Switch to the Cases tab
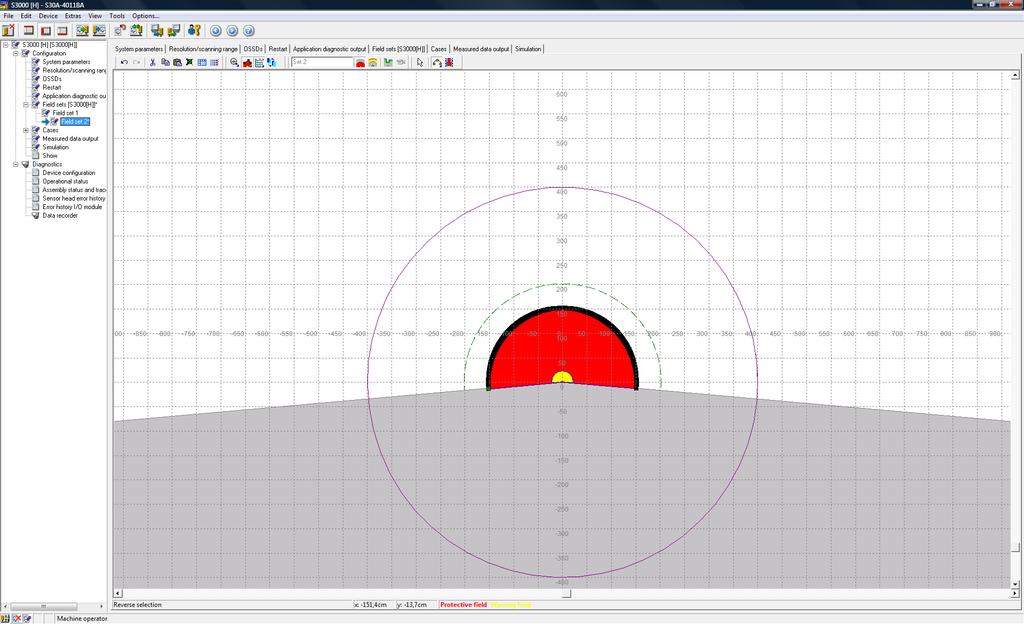The width and height of the screenshot is (1024, 624). point(438,49)
